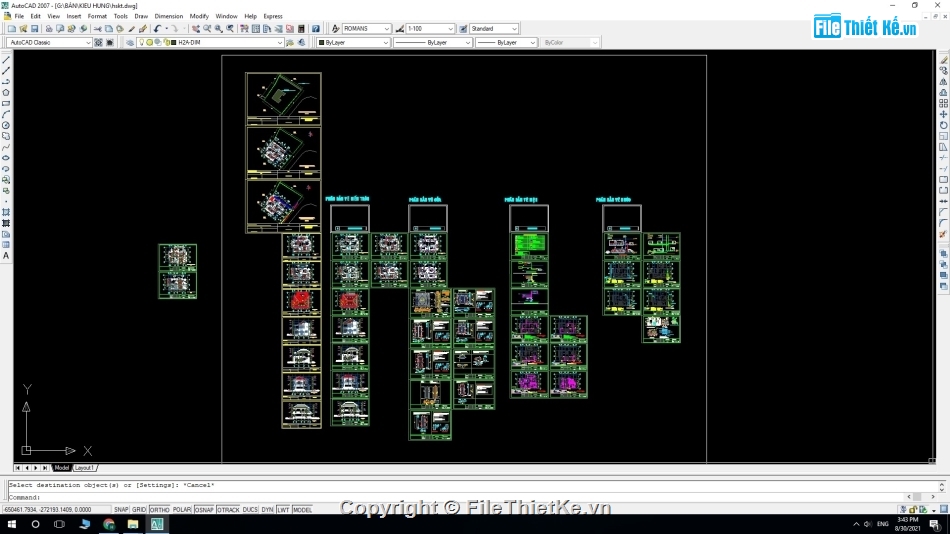Open File Explorer from the taskbar
The width and height of the screenshot is (950, 534).
(133, 524)
